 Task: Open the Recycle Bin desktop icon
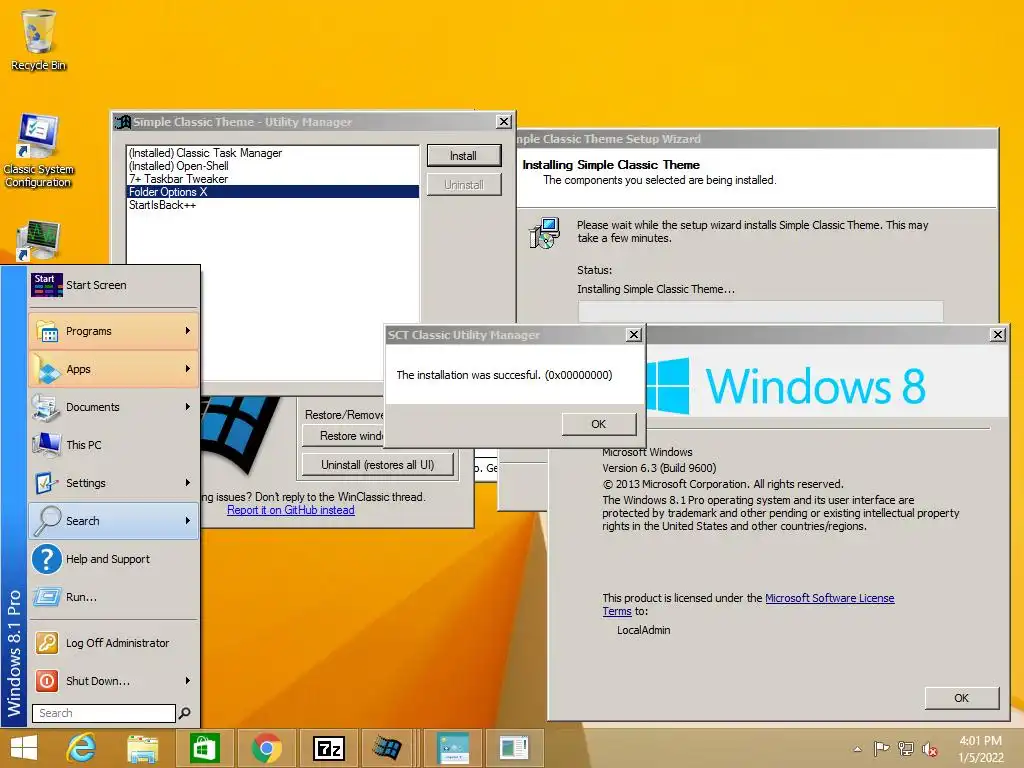[x=38, y=40]
